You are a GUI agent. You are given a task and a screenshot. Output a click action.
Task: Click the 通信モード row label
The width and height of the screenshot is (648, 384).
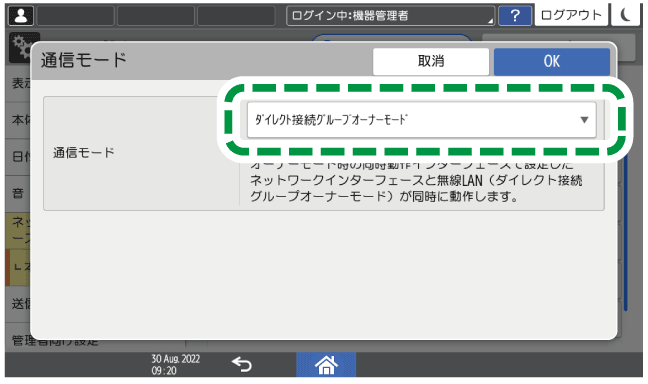83,153
